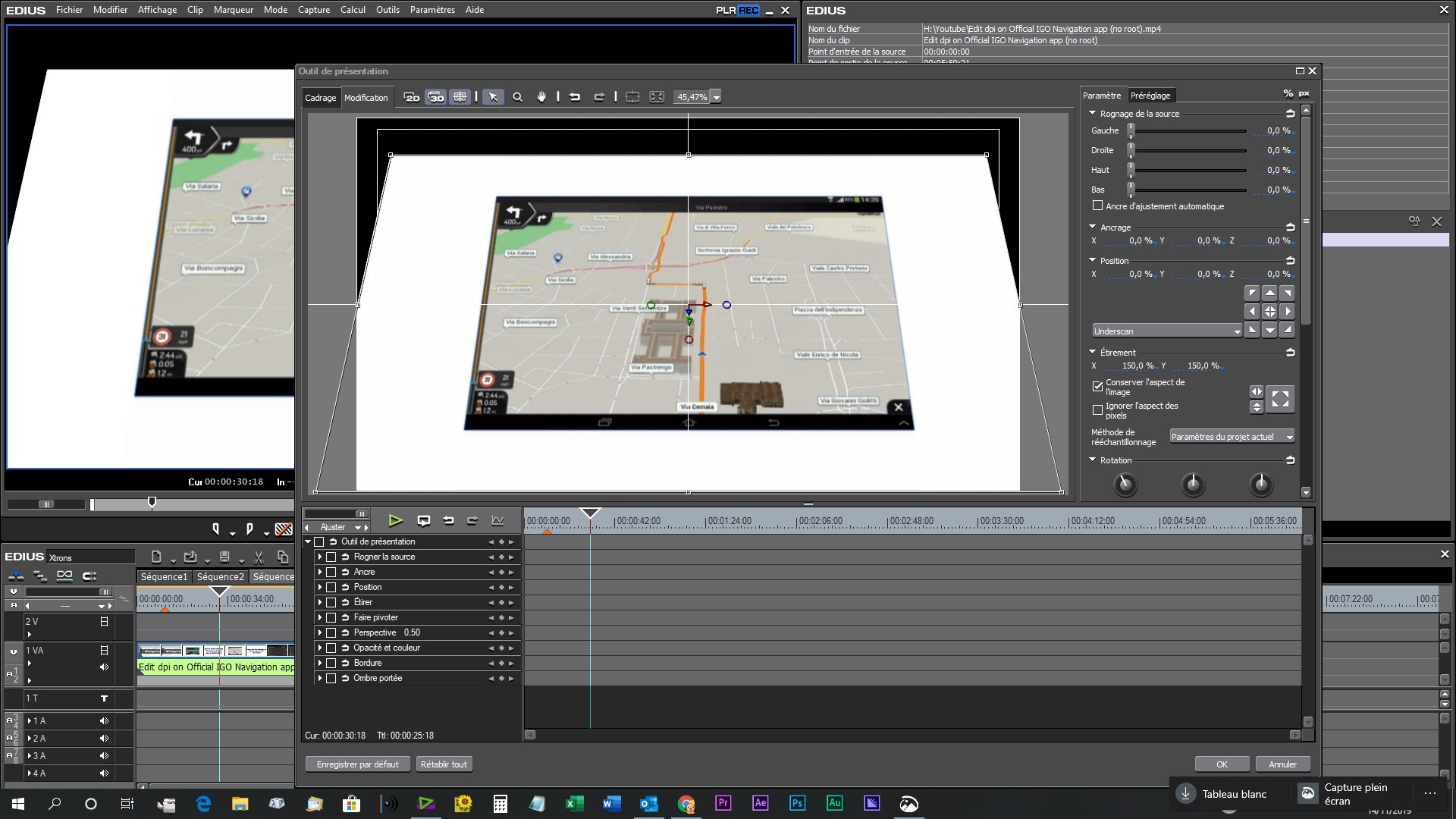The image size is (1456, 819).
Task: Click the fit full-screen stretch icon
Action: [1280, 399]
